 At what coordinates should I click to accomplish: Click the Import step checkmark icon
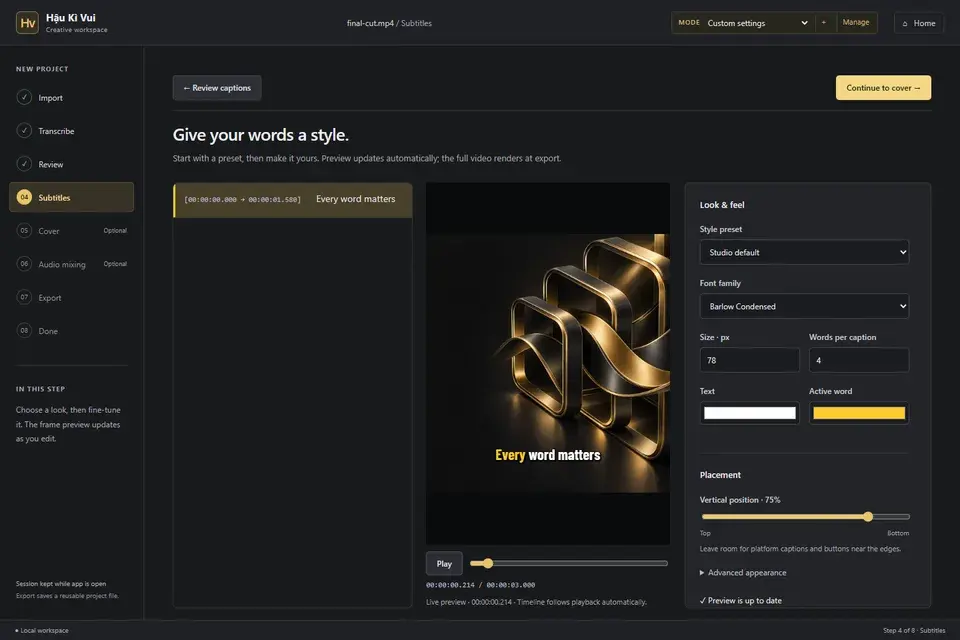(x=24, y=97)
